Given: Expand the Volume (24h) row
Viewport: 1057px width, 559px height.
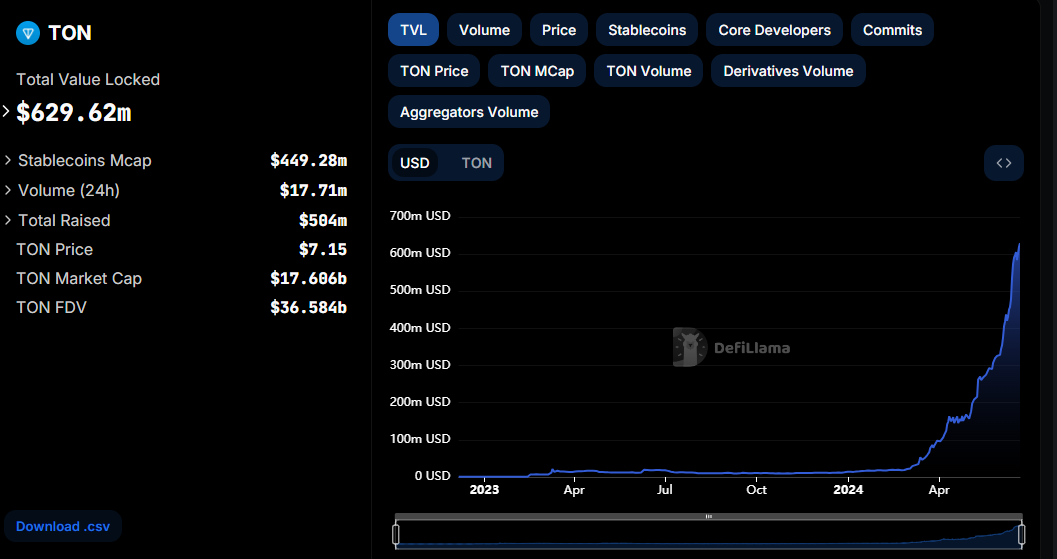Looking at the screenshot, I should coord(8,190).
